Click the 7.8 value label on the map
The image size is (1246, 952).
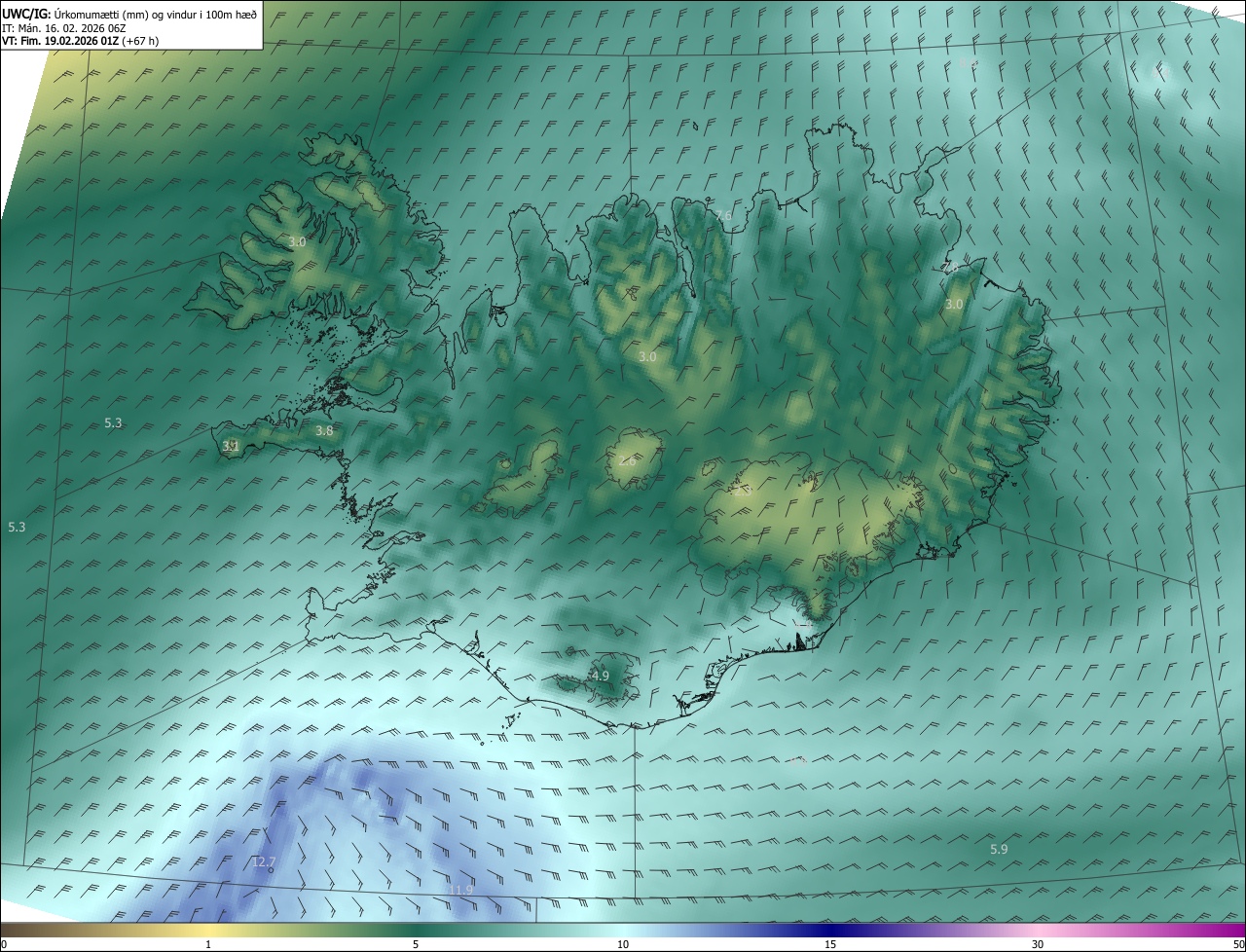950,267
